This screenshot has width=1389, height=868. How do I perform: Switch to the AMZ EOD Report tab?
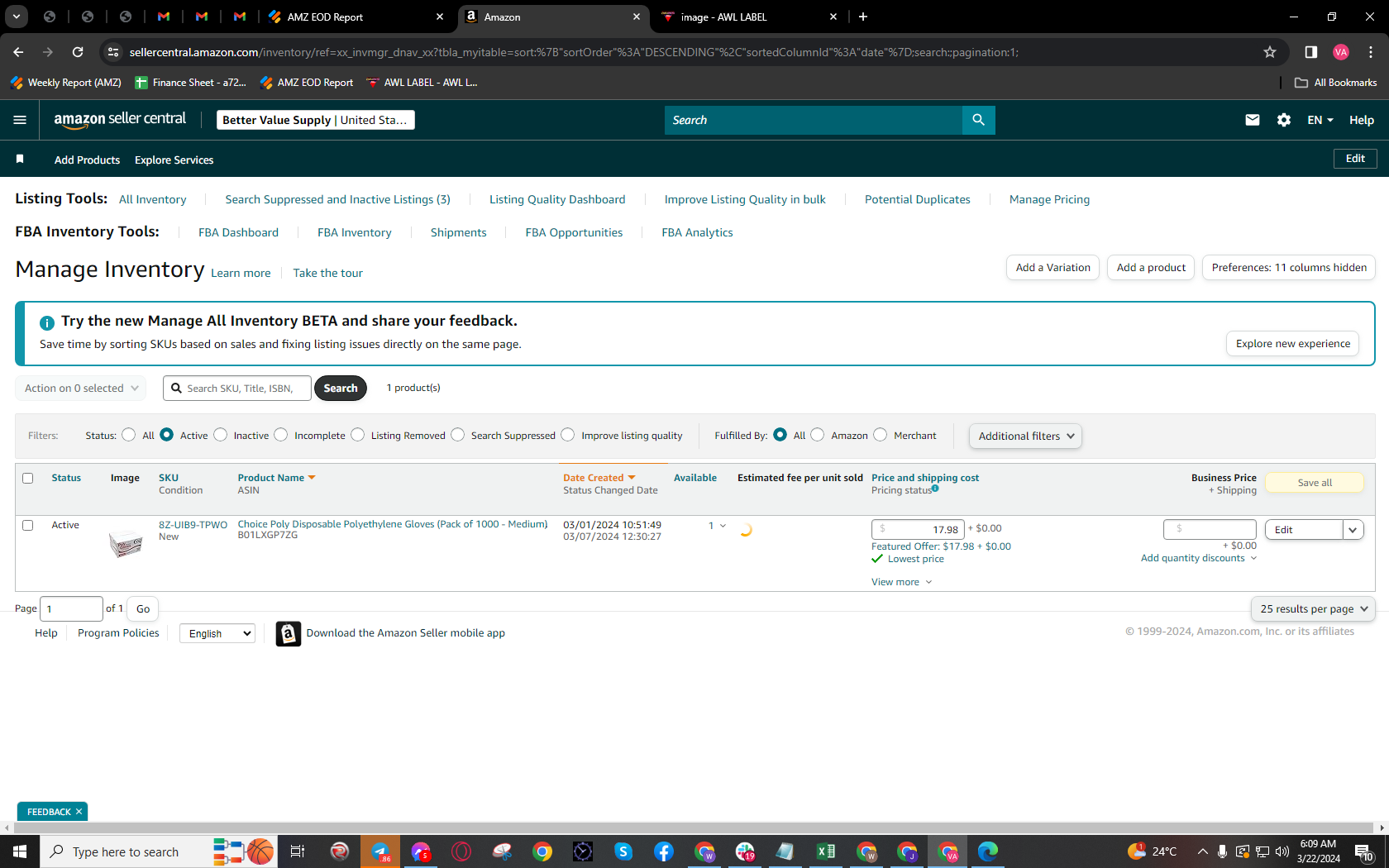tap(357, 17)
